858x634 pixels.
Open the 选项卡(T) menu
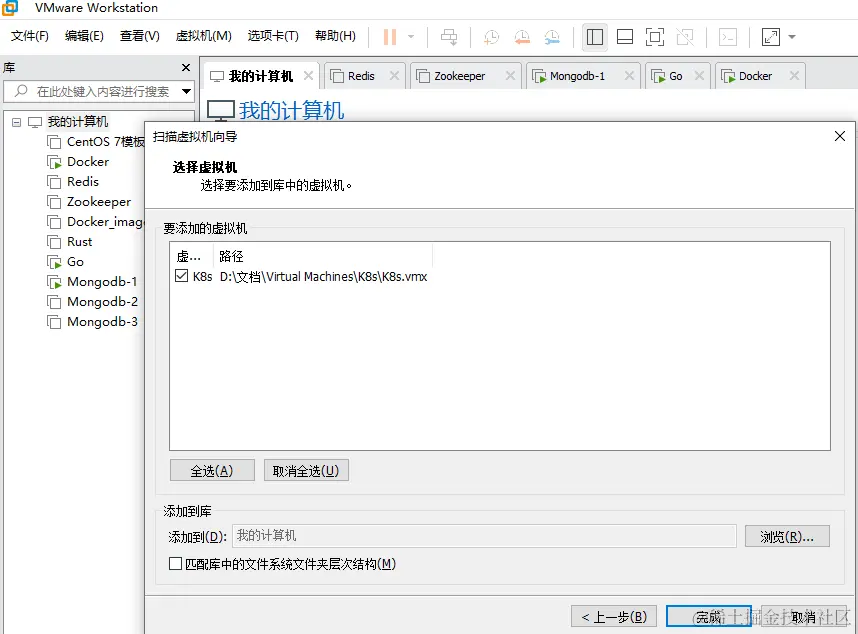click(273, 36)
